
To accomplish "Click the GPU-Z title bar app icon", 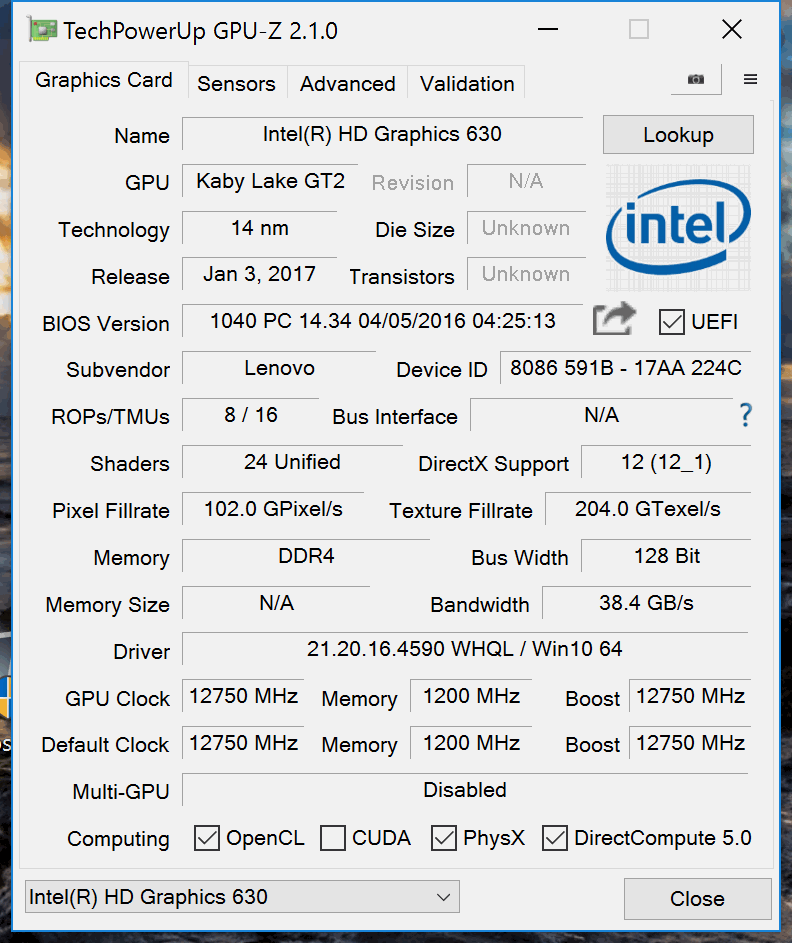I will click(43, 31).
